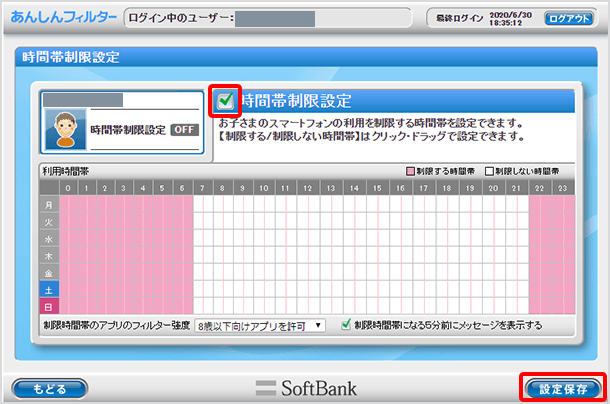Click the SoftBank logo in footer

click(305, 387)
